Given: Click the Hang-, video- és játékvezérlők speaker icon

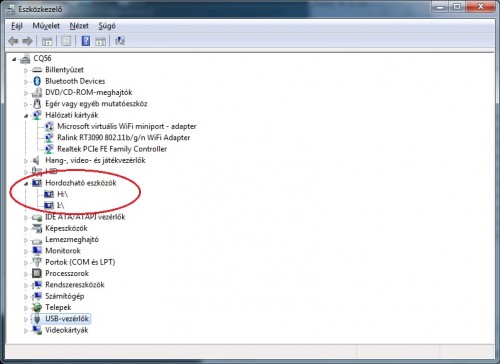Looking at the screenshot, I should pyautogui.click(x=36, y=160).
